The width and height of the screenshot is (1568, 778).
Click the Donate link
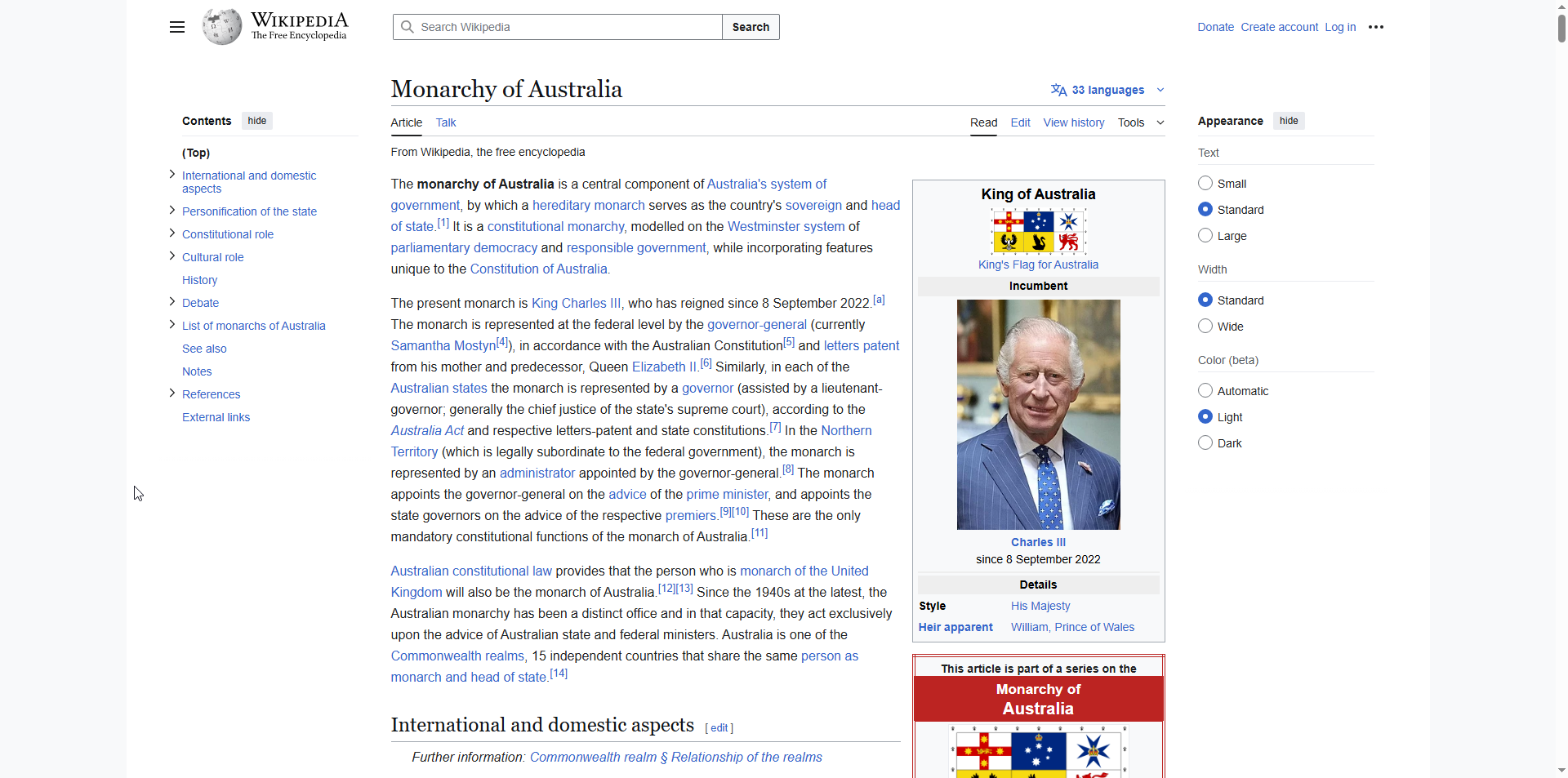[1215, 27]
